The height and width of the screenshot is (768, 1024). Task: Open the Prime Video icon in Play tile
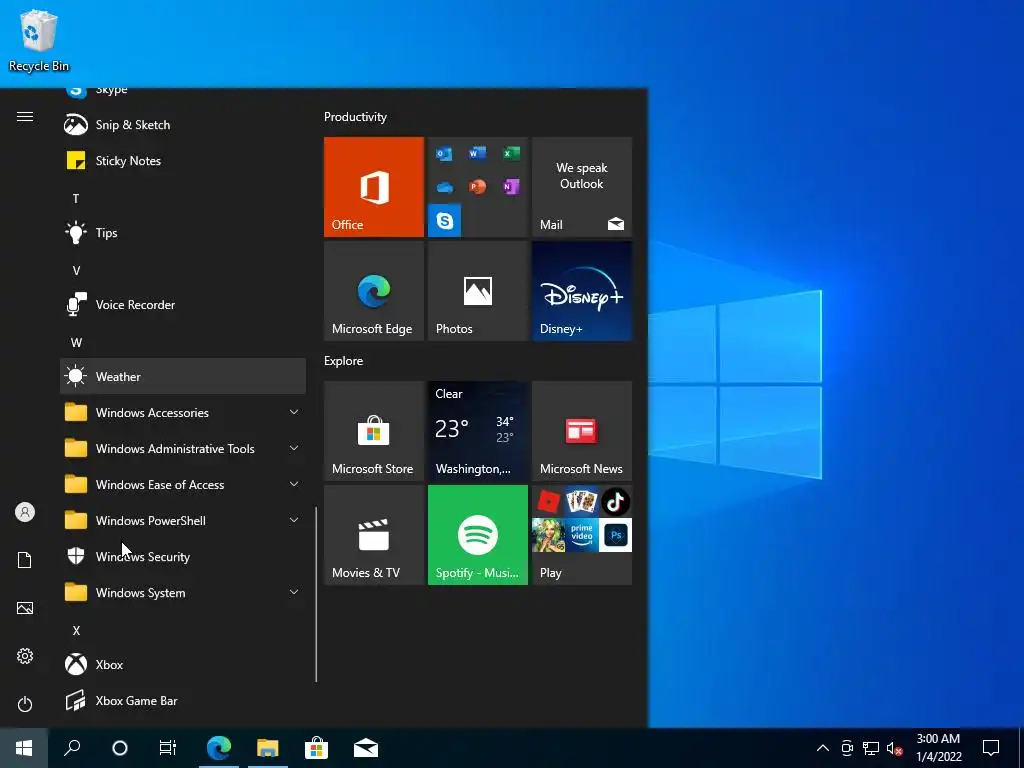(x=582, y=535)
